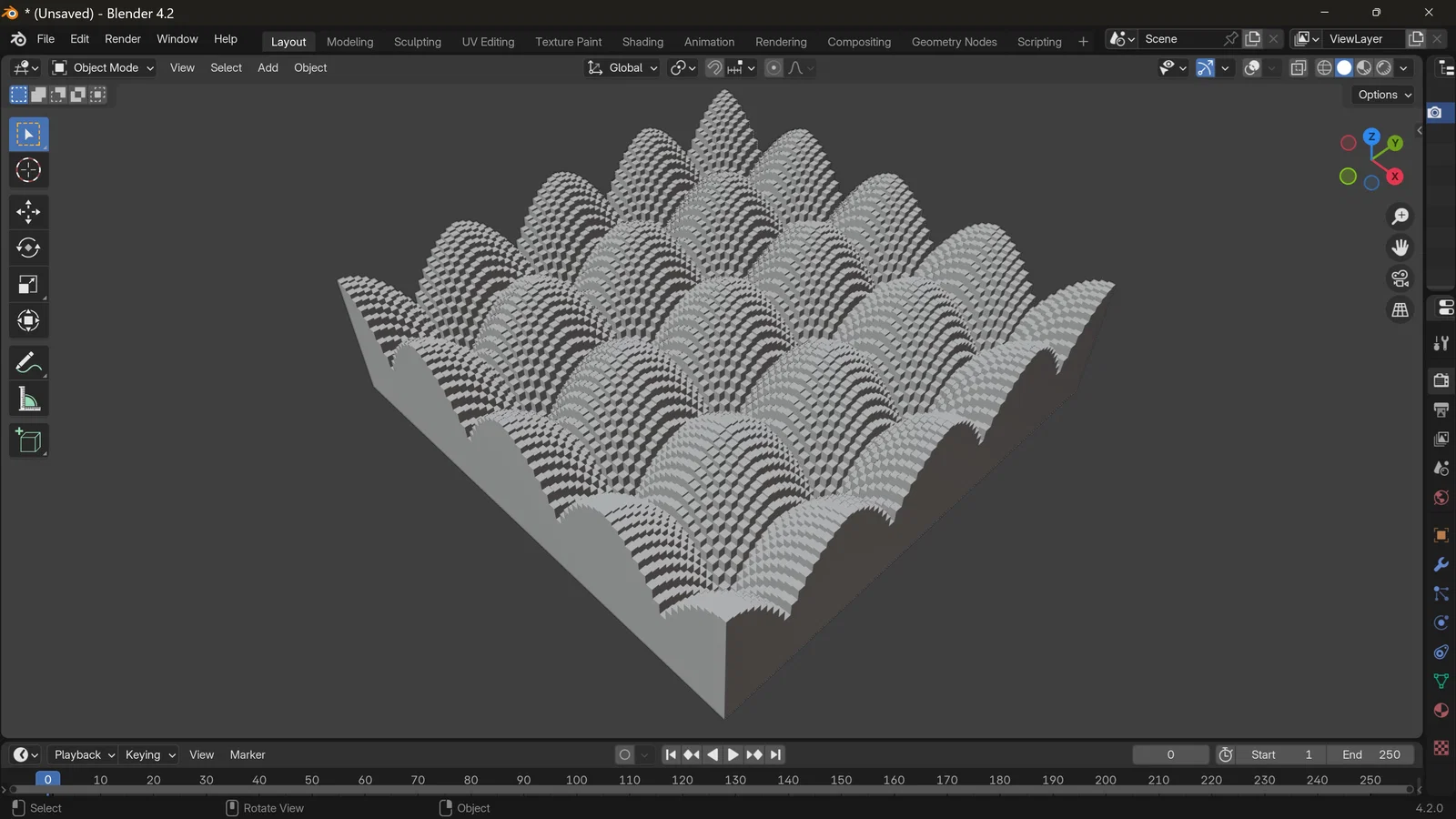Toggle viewport gizmos display
The height and width of the screenshot is (819, 1456).
point(1205,68)
